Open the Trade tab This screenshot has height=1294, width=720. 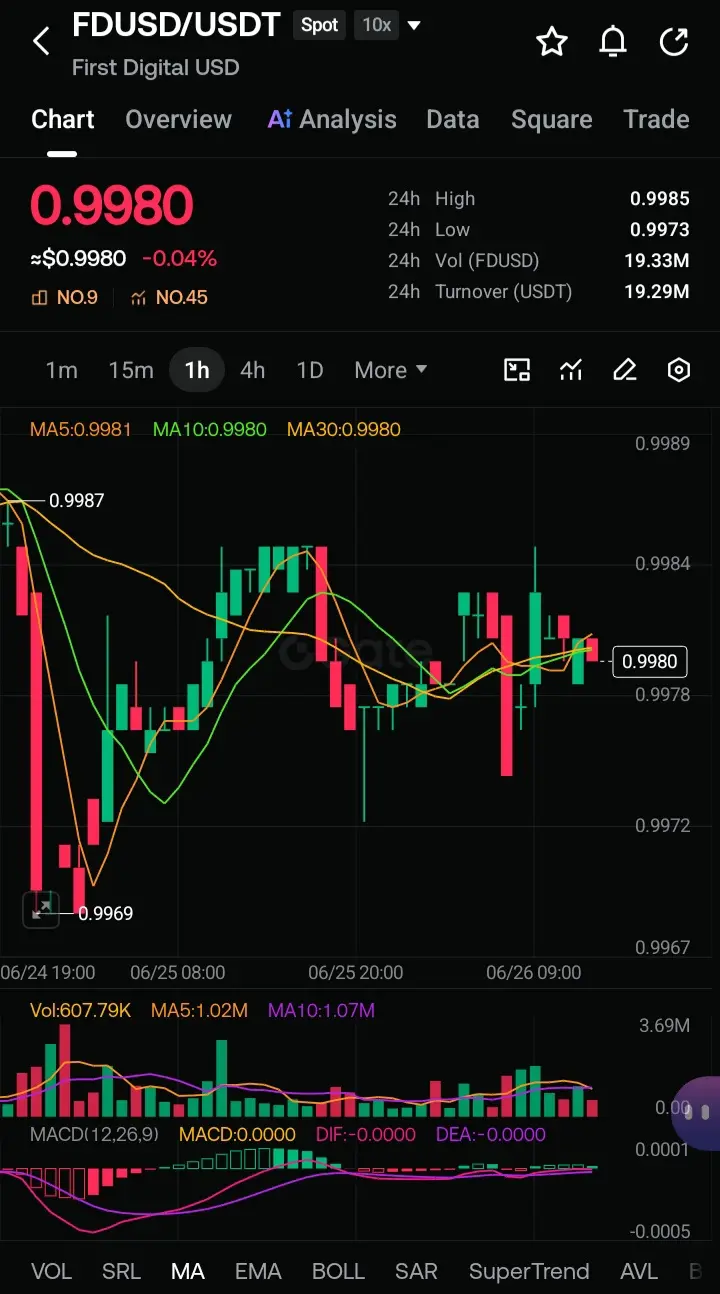click(656, 119)
